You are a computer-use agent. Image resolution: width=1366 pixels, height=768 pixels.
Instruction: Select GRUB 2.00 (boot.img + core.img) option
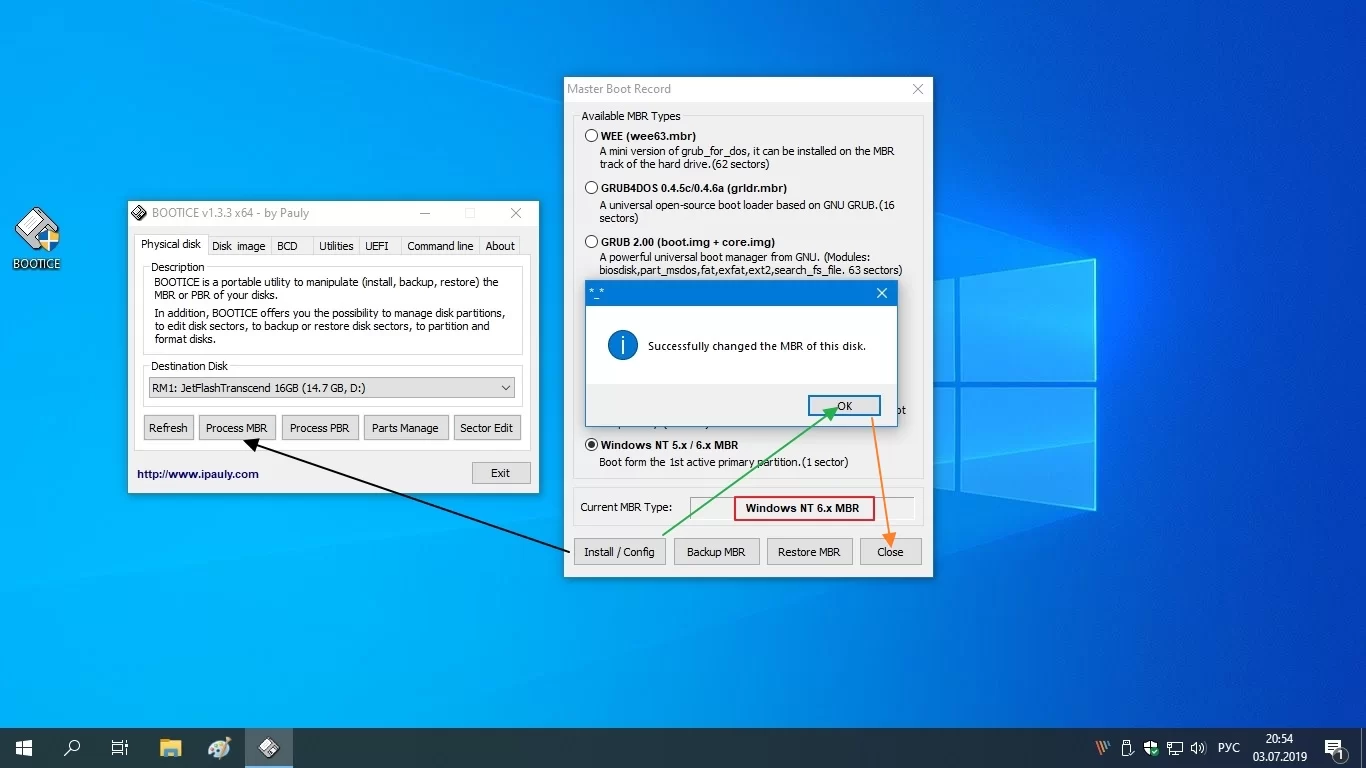pyautogui.click(x=591, y=242)
